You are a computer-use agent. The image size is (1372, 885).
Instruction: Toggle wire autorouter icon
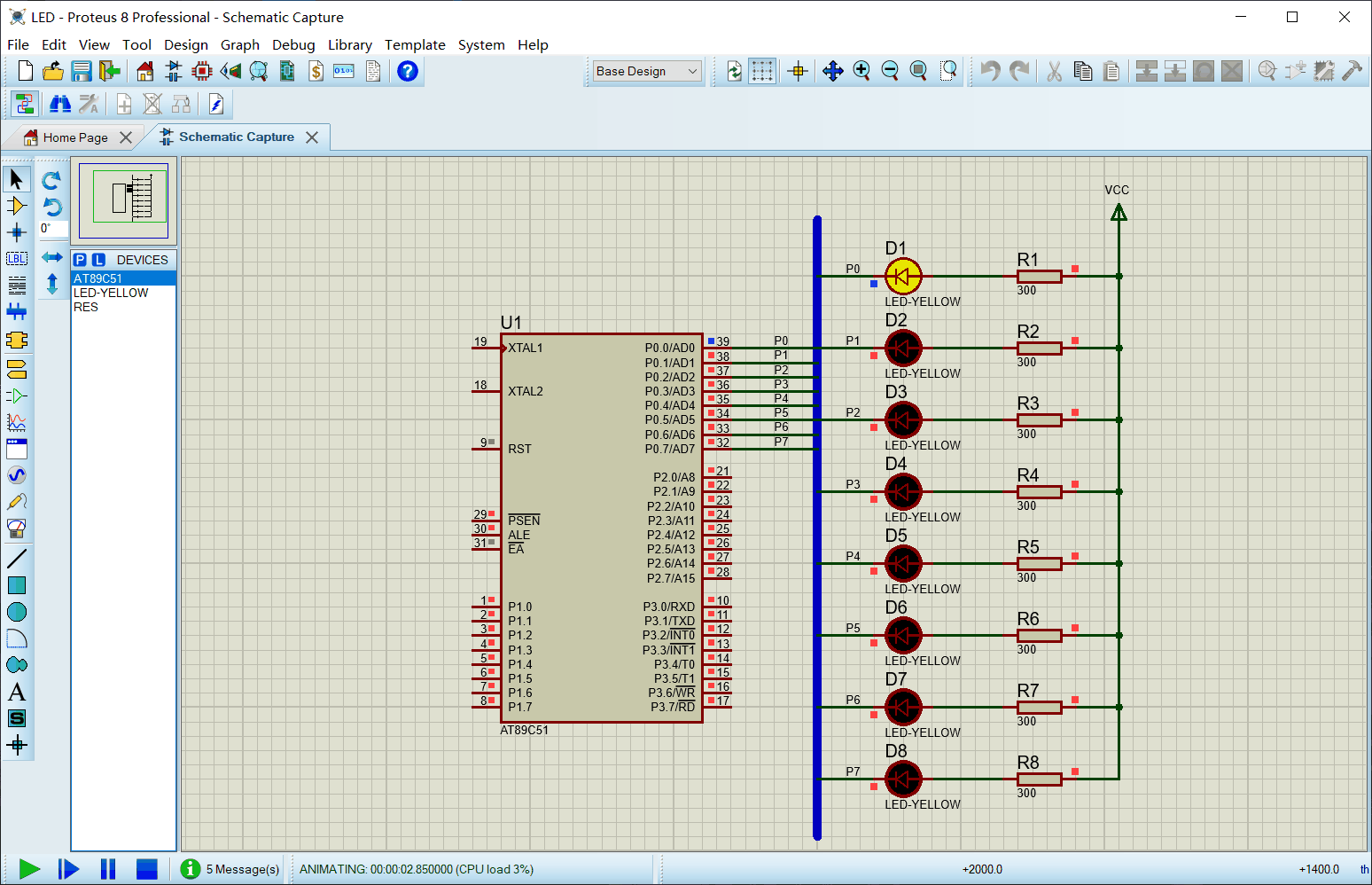coord(25,105)
